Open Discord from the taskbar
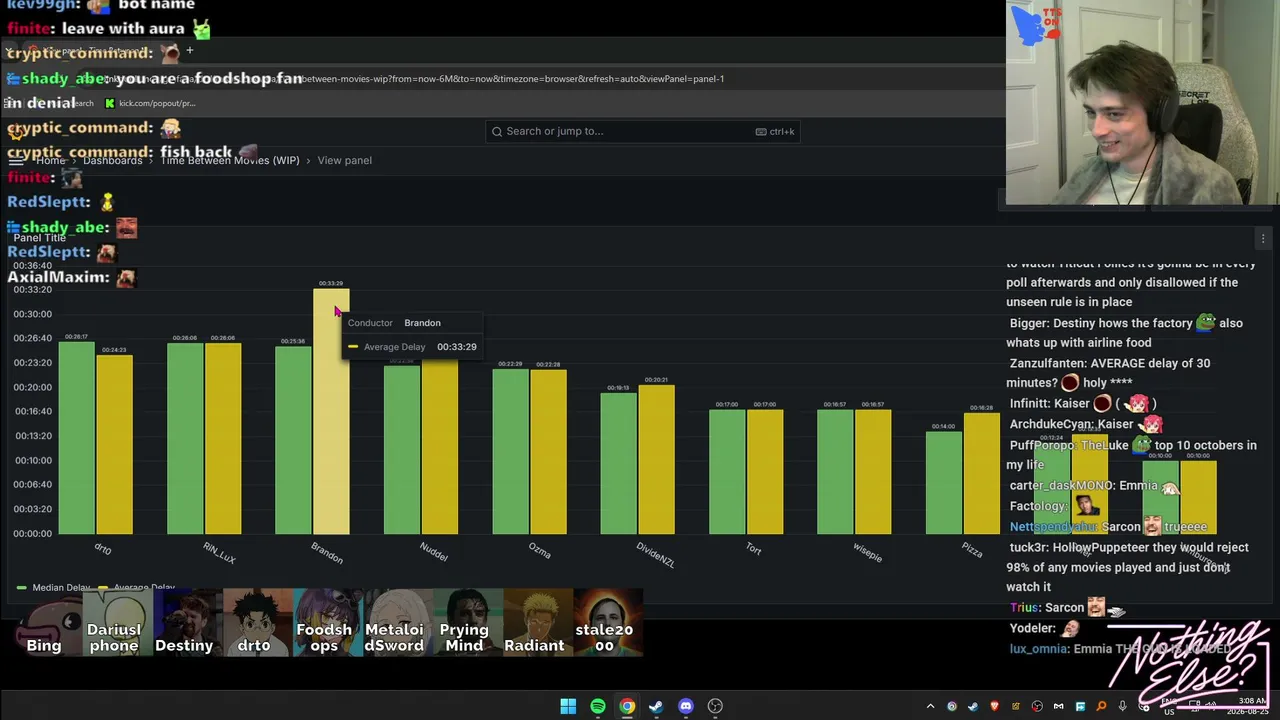The width and height of the screenshot is (1280, 720). [x=686, y=706]
